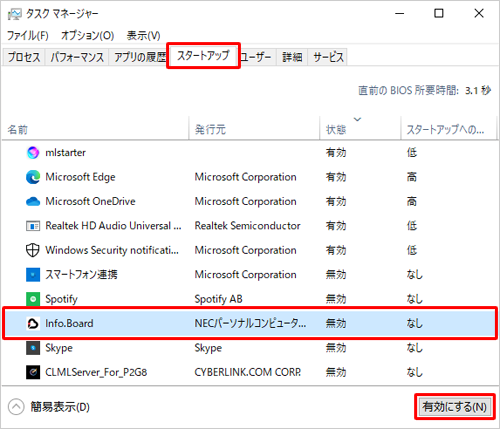Select the Microsoft OneDrive name text
The image size is (500, 429).
pos(90,201)
